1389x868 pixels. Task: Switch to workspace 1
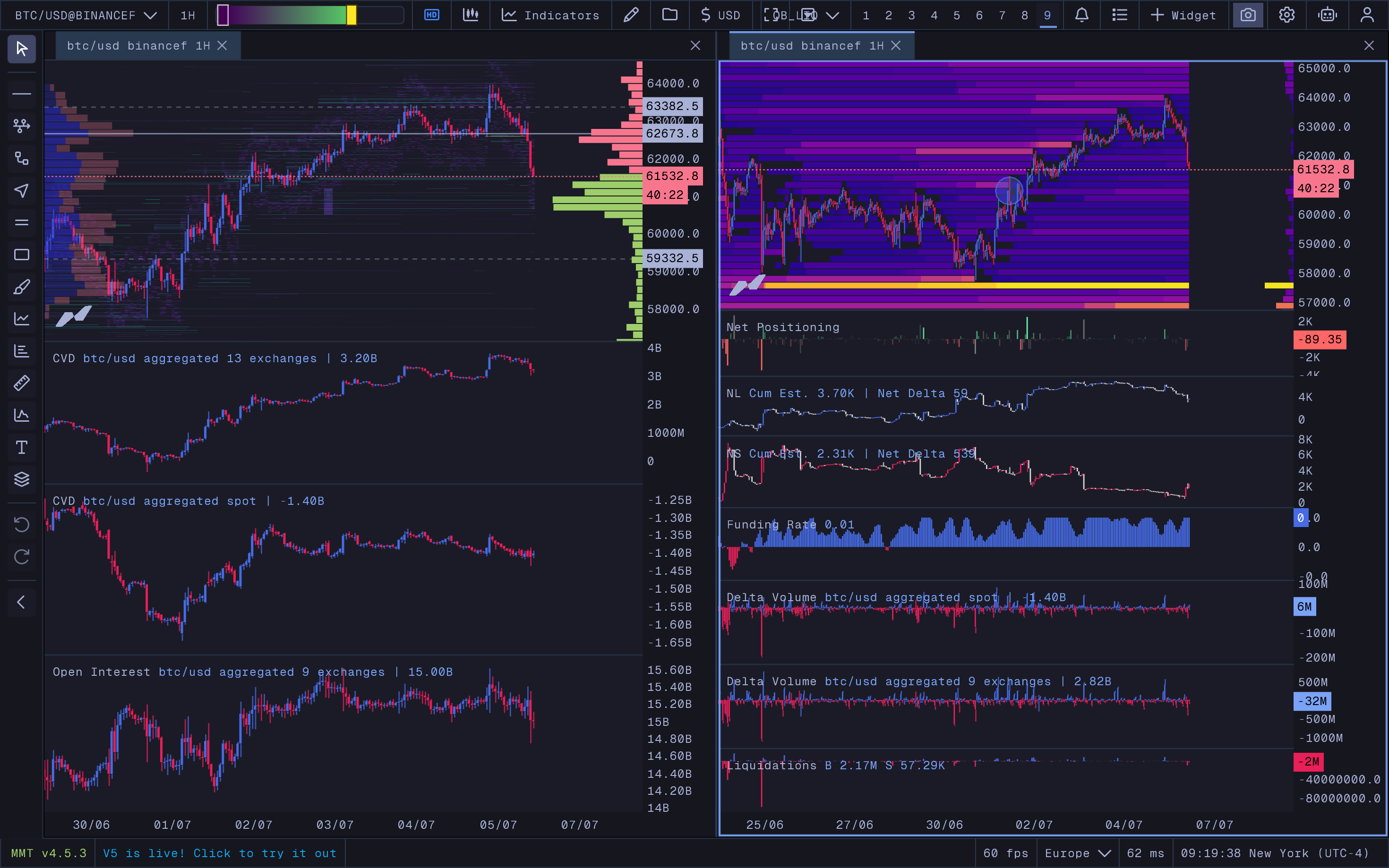click(866, 15)
